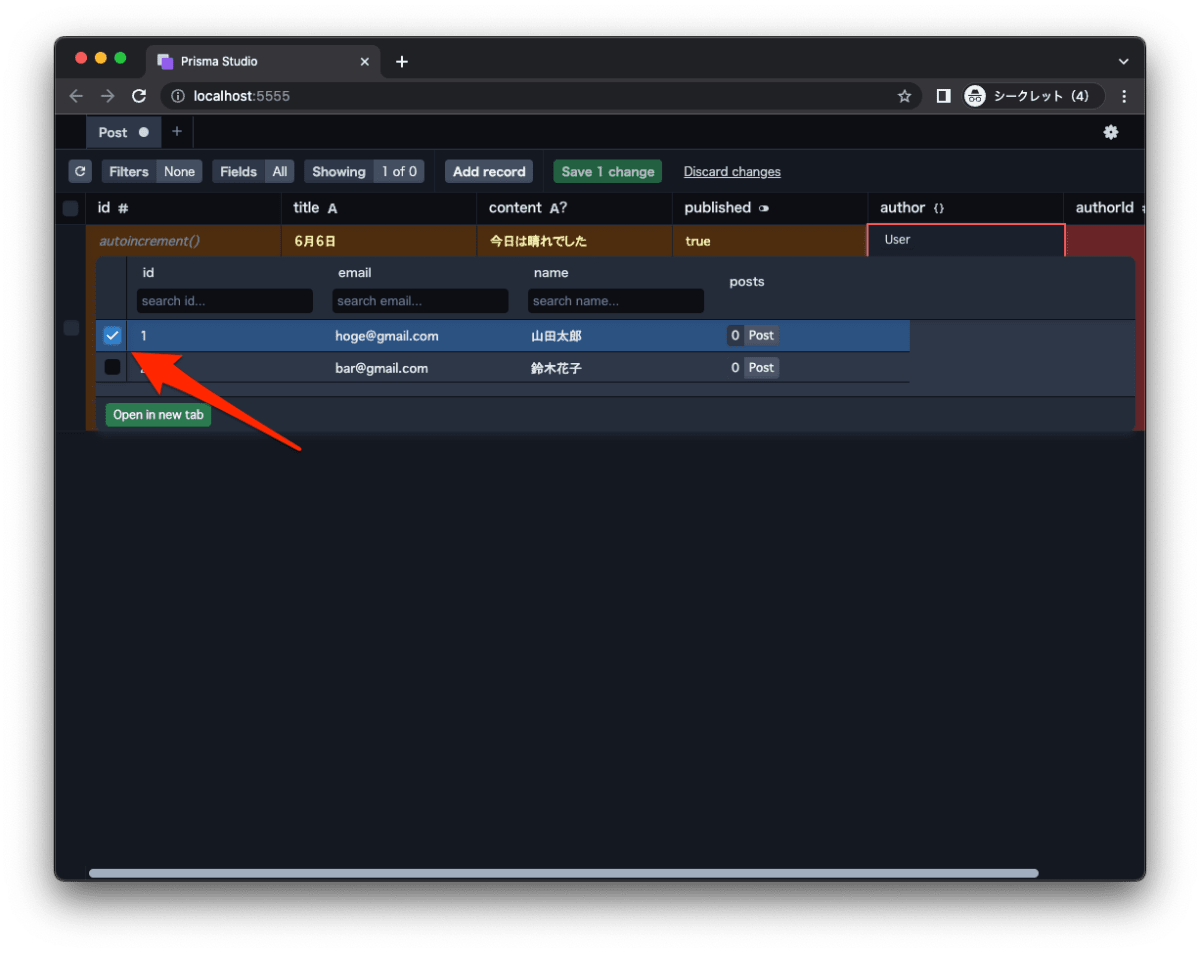
Task: Go back with browser back arrow
Action: coord(76,96)
